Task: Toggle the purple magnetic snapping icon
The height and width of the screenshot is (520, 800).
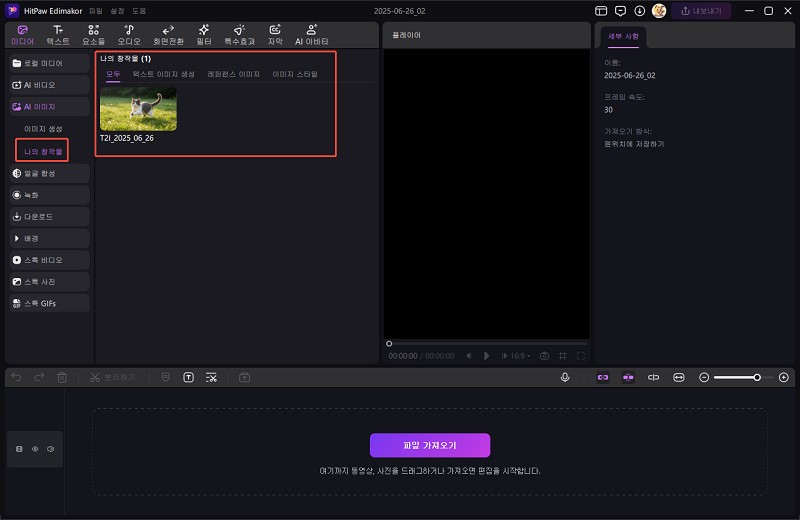Action: coord(628,377)
